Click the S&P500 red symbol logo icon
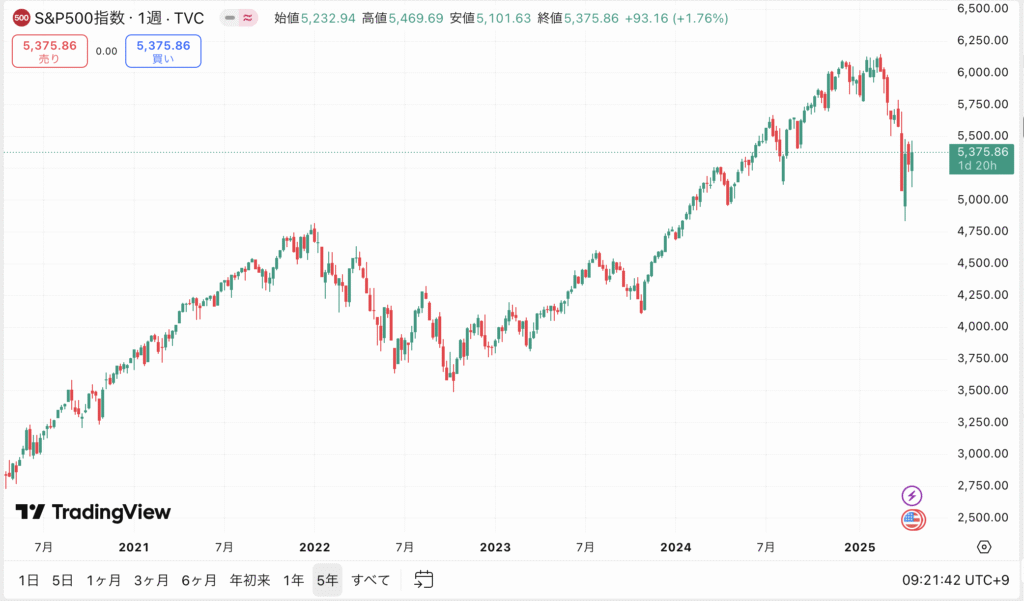The width and height of the screenshot is (1024, 601). tap(21, 18)
